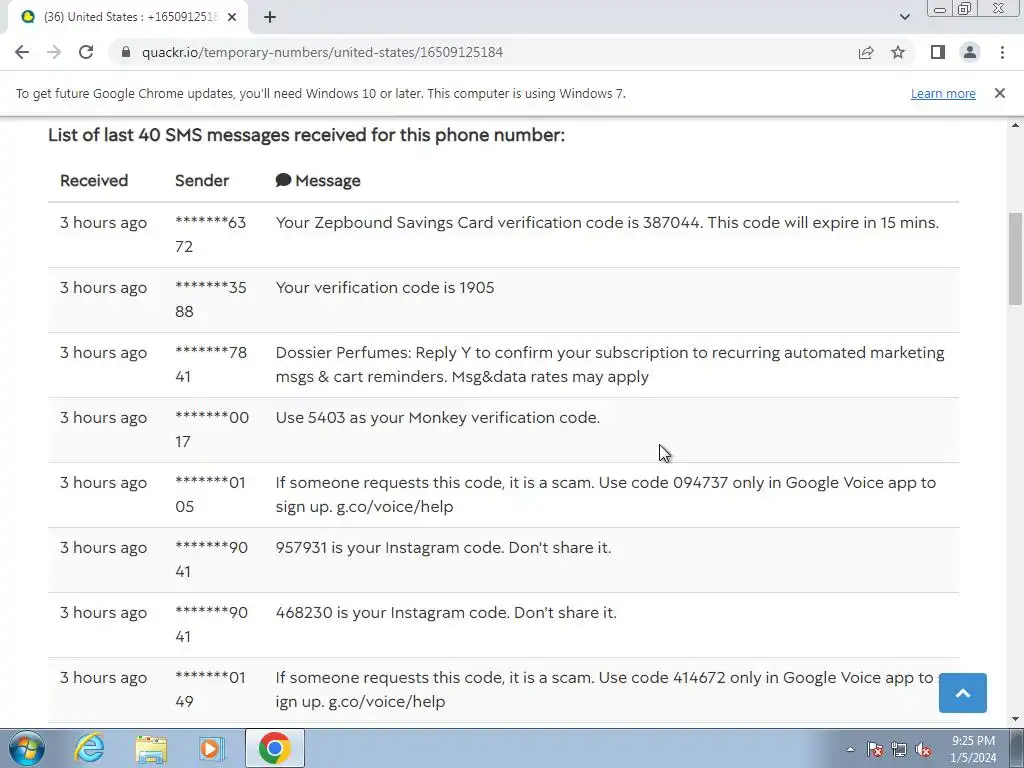Click the scrollbar up arrow

pyautogui.click(x=1016, y=125)
